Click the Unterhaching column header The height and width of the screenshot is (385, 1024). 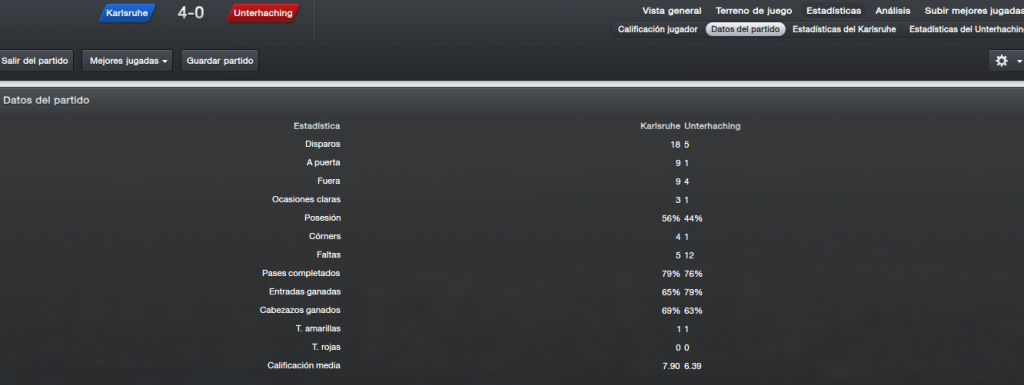click(712, 126)
